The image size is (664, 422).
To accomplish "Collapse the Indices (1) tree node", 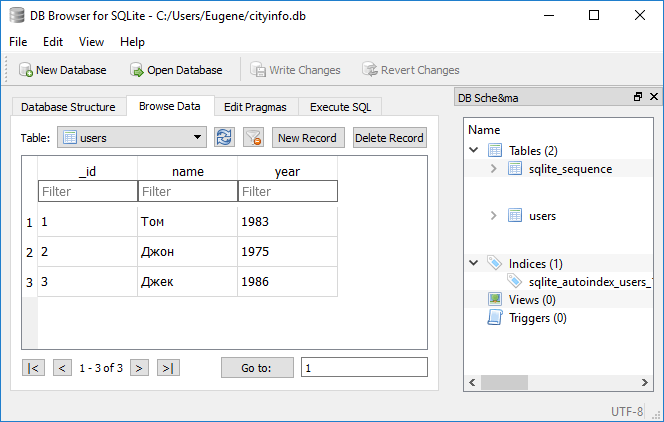I will (474, 264).
